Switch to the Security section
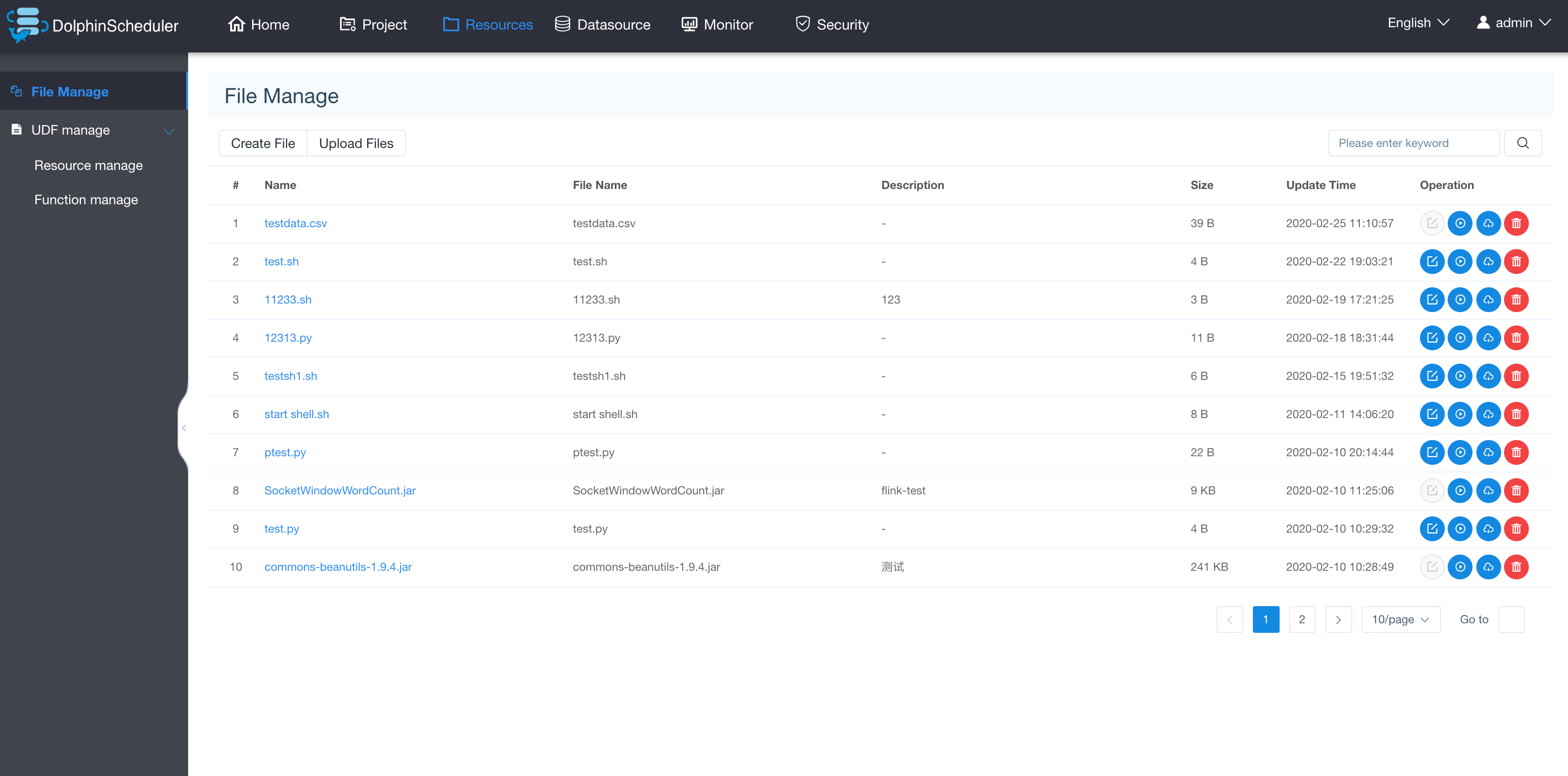Image resolution: width=1568 pixels, height=776 pixels. point(831,24)
